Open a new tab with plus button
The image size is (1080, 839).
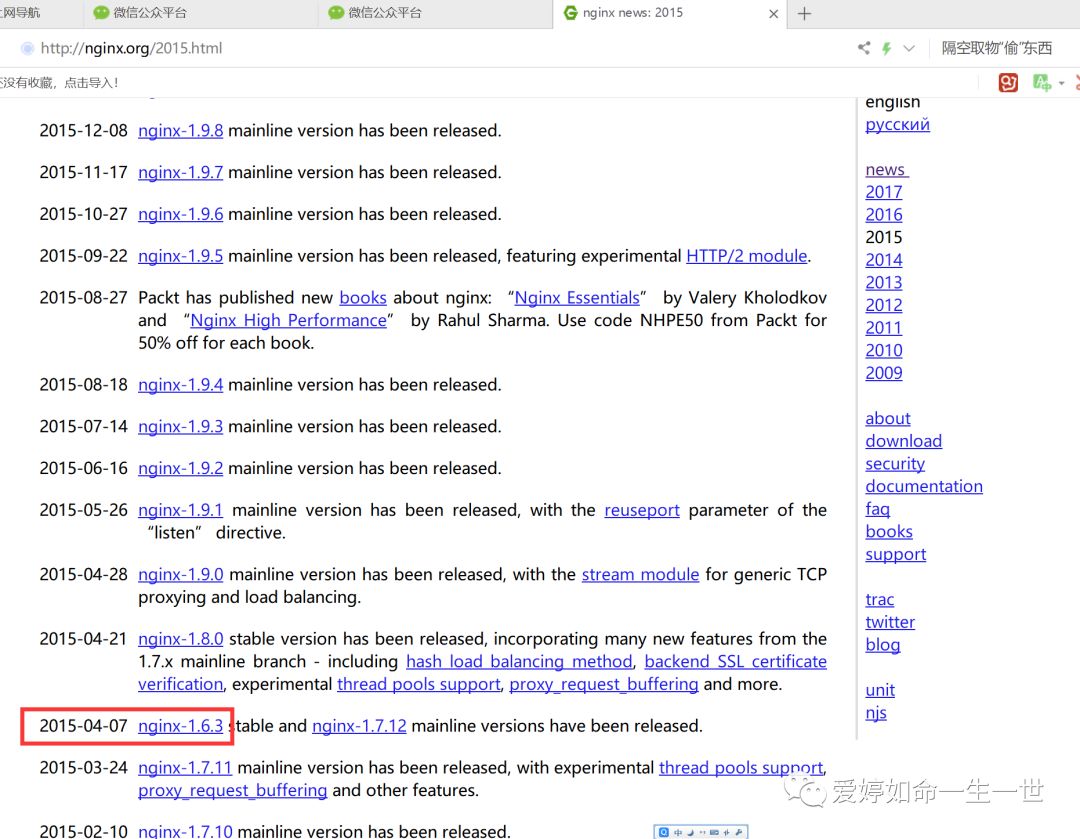(x=804, y=14)
